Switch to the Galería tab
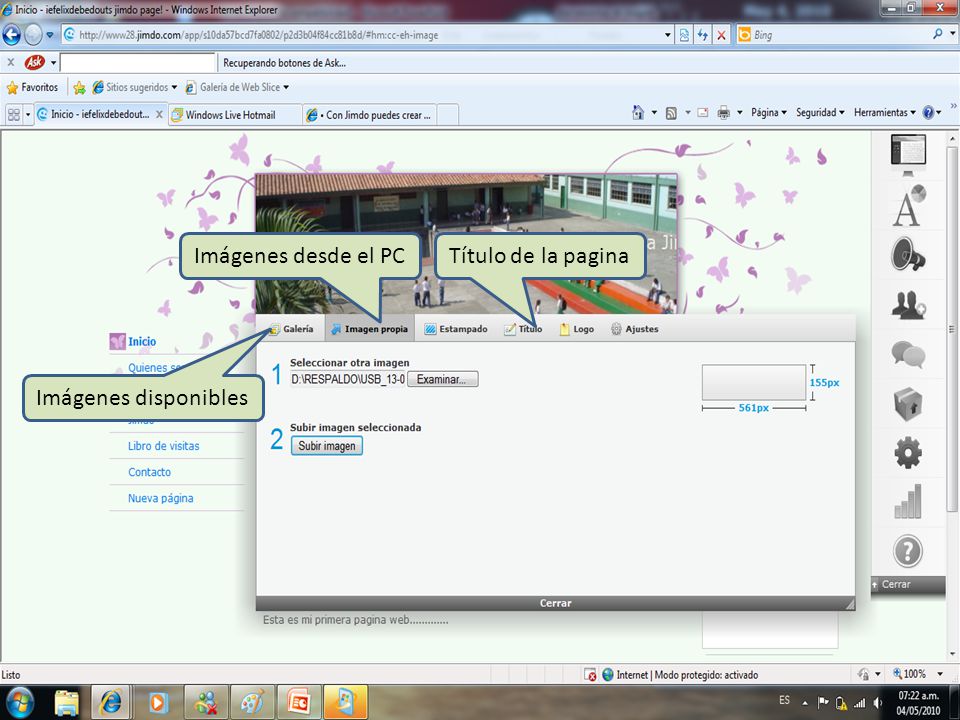Viewport: 960px width, 720px height. tap(291, 329)
